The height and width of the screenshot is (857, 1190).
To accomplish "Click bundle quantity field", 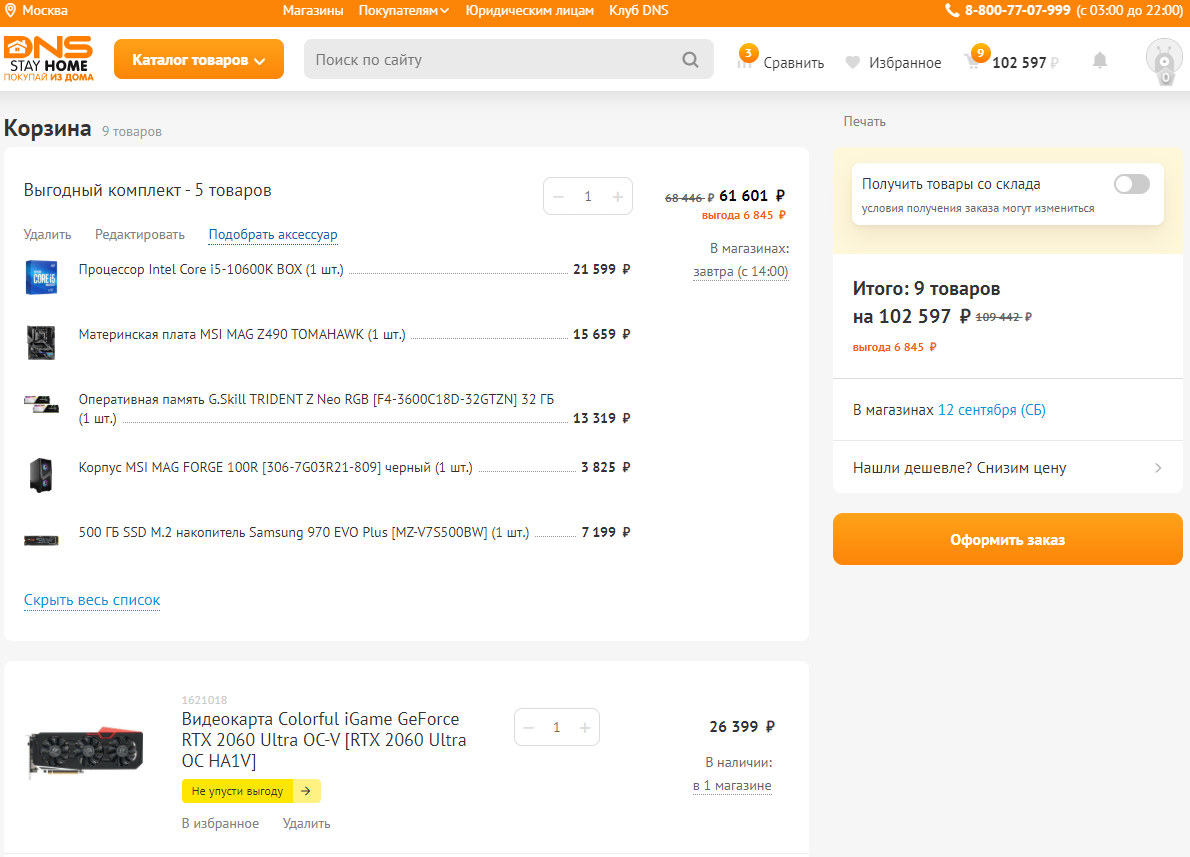I will pos(588,197).
